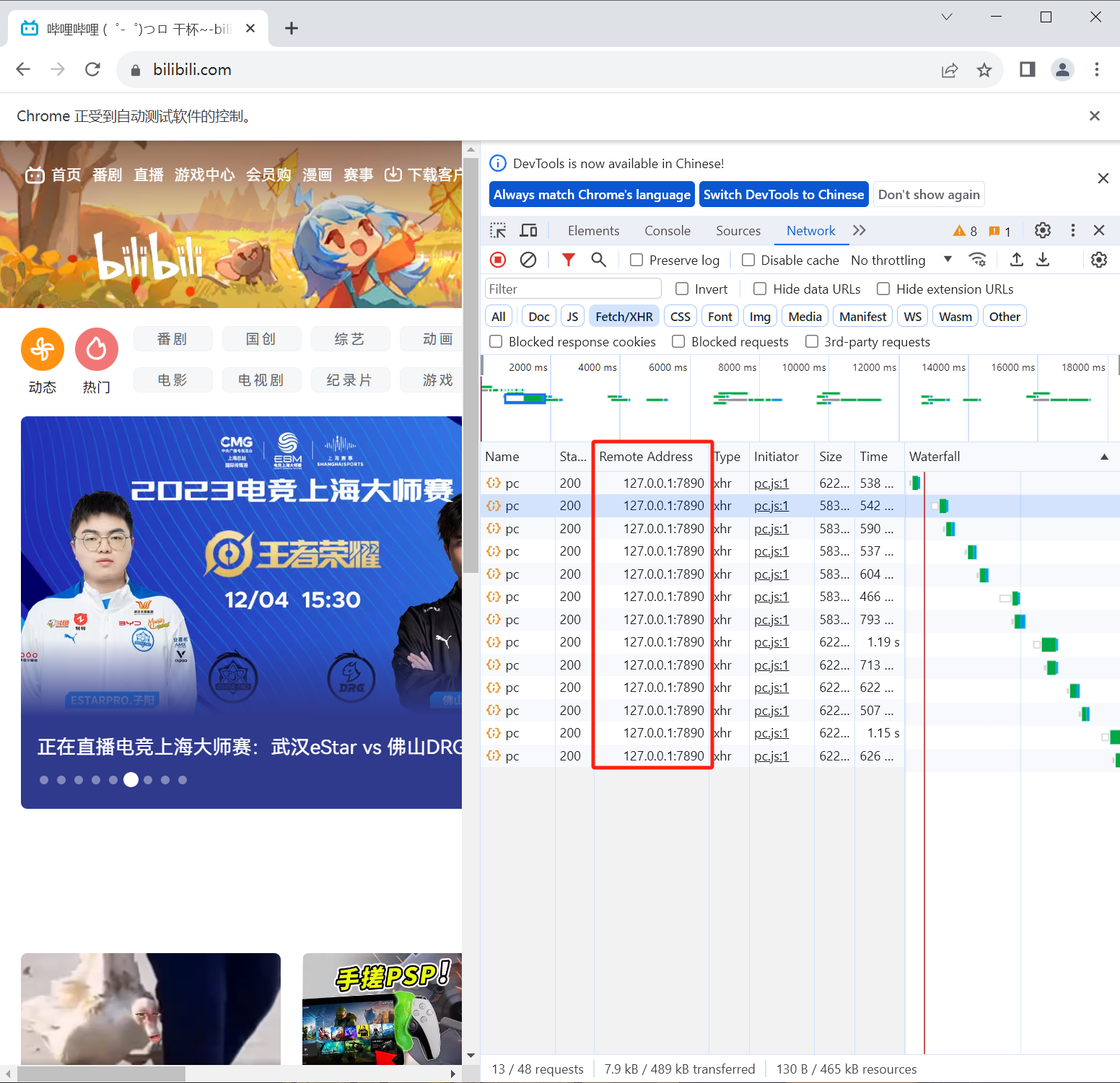
Task: Open DevTools customize menu
Action: click(1073, 231)
